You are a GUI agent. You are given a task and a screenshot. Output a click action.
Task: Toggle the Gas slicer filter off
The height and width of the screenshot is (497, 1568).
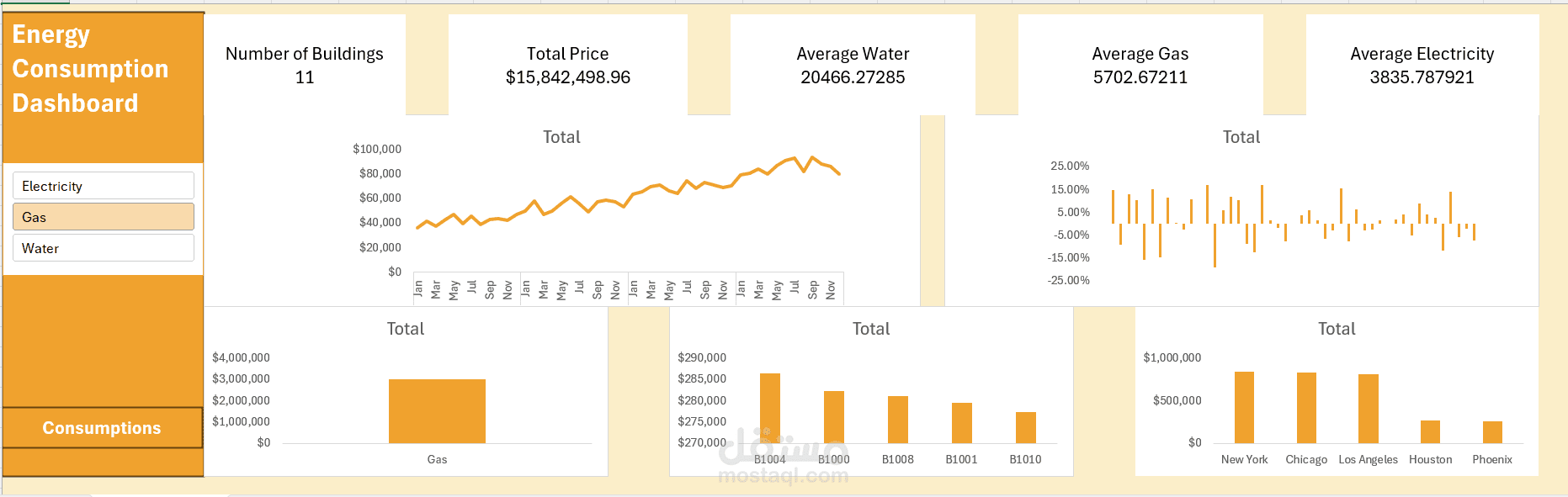coord(103,216)
